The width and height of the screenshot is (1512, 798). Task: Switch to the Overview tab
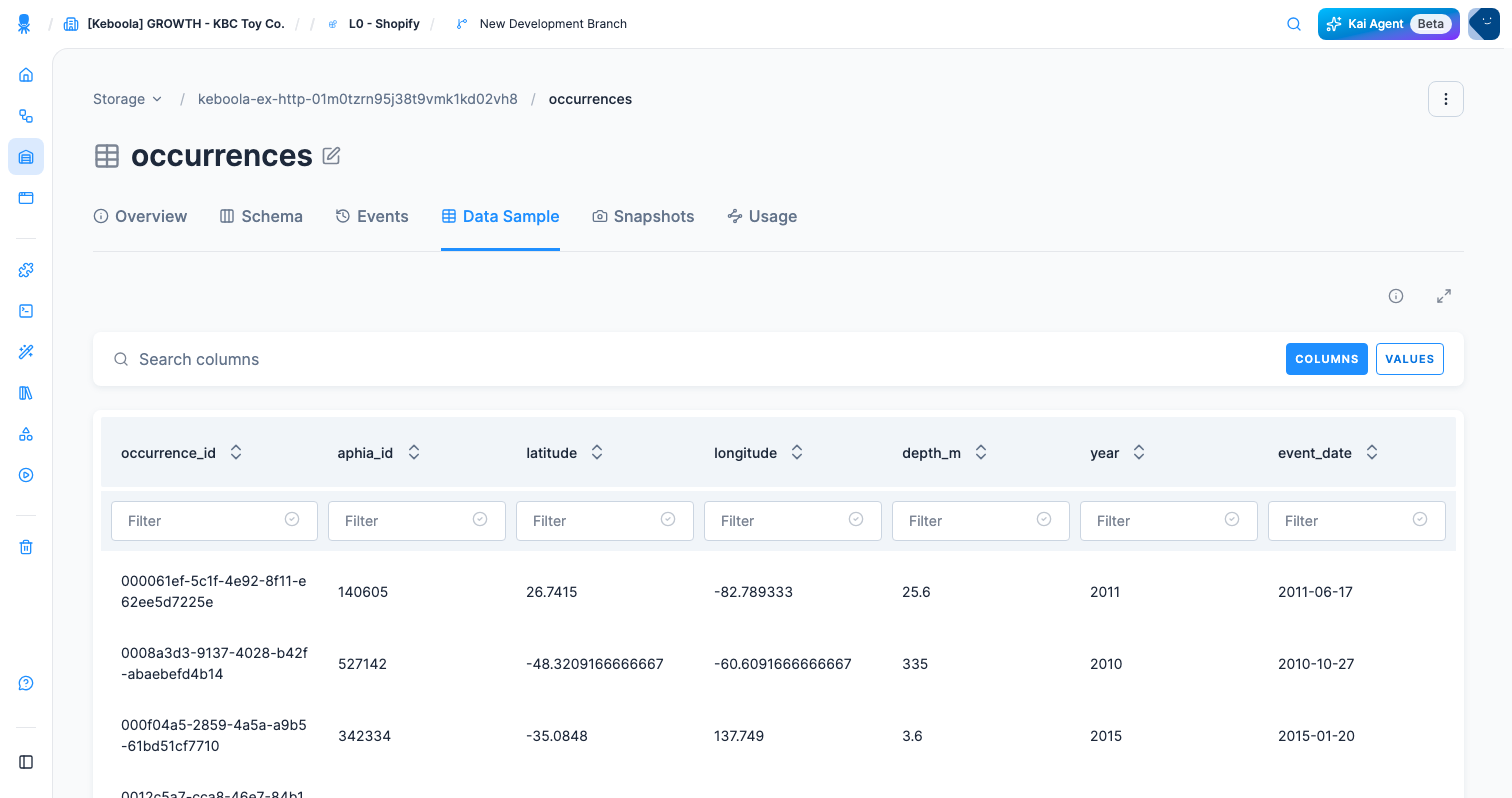(x=140, y=216)
